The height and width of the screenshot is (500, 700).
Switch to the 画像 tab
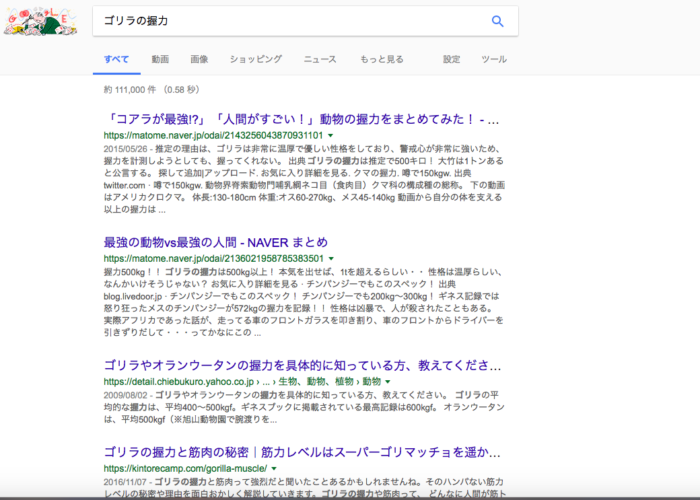[x=199, y=59]
